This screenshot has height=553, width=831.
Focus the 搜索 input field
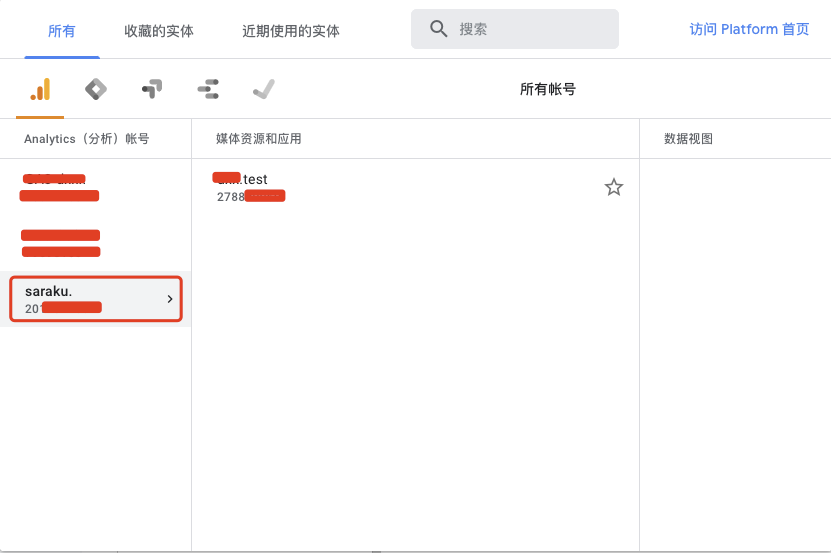[x=515, y=29]
